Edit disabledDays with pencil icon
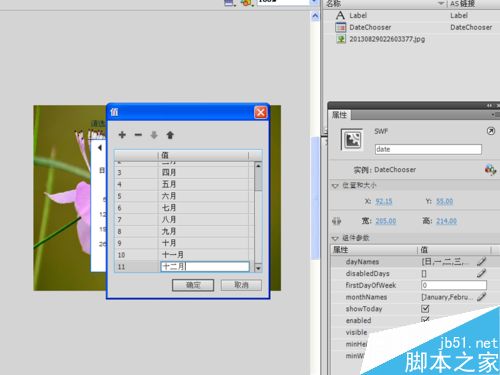500x375 pixels. pos(481,273)
